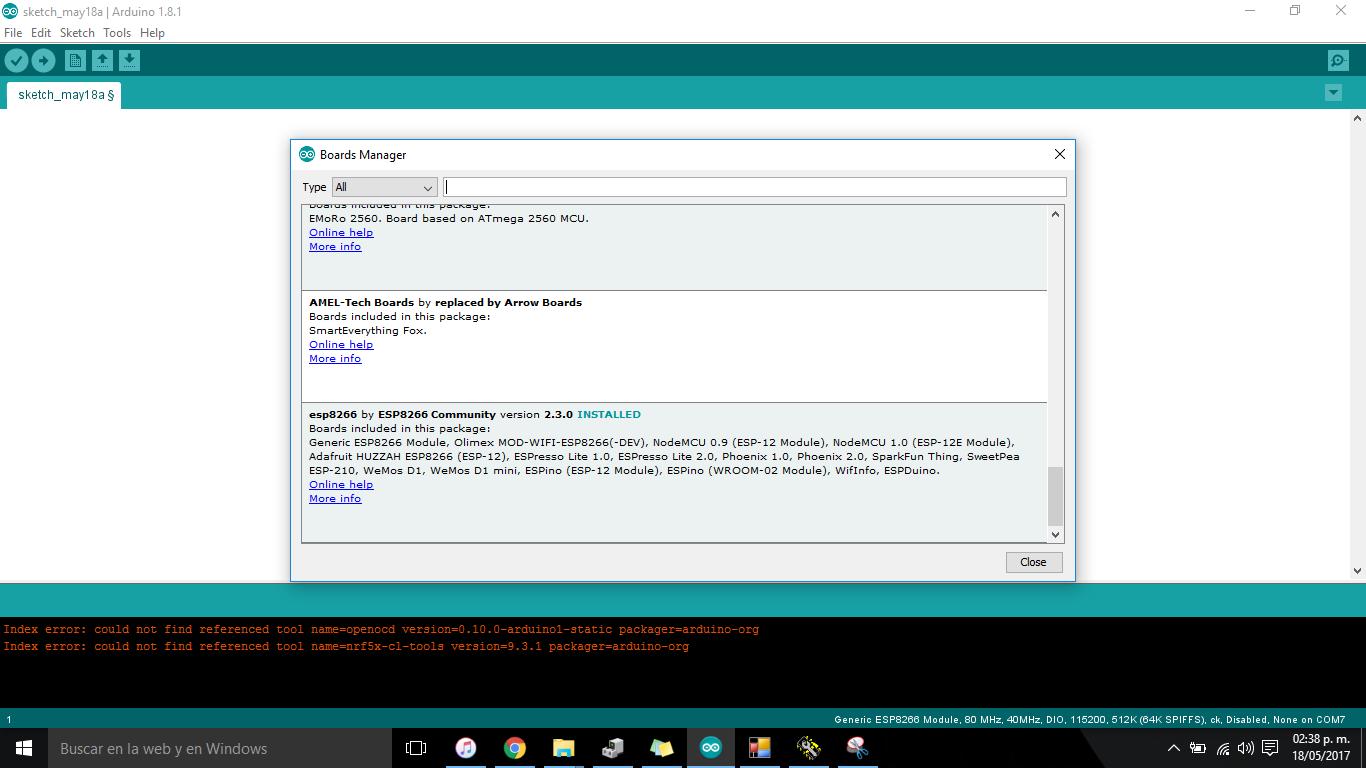Click the openocd Index error line
Screen dimensions: 1366x768
point(381,630)
